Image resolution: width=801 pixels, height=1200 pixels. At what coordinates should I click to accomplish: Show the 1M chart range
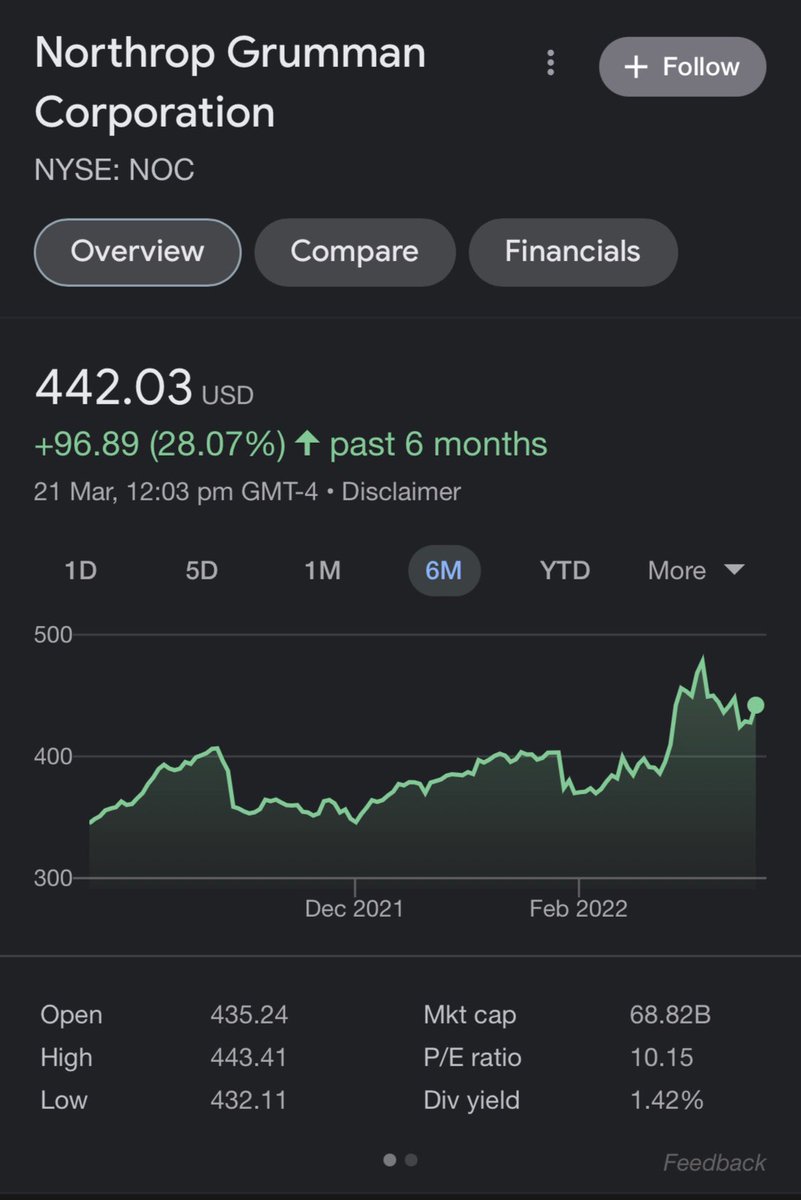[322, 571]
